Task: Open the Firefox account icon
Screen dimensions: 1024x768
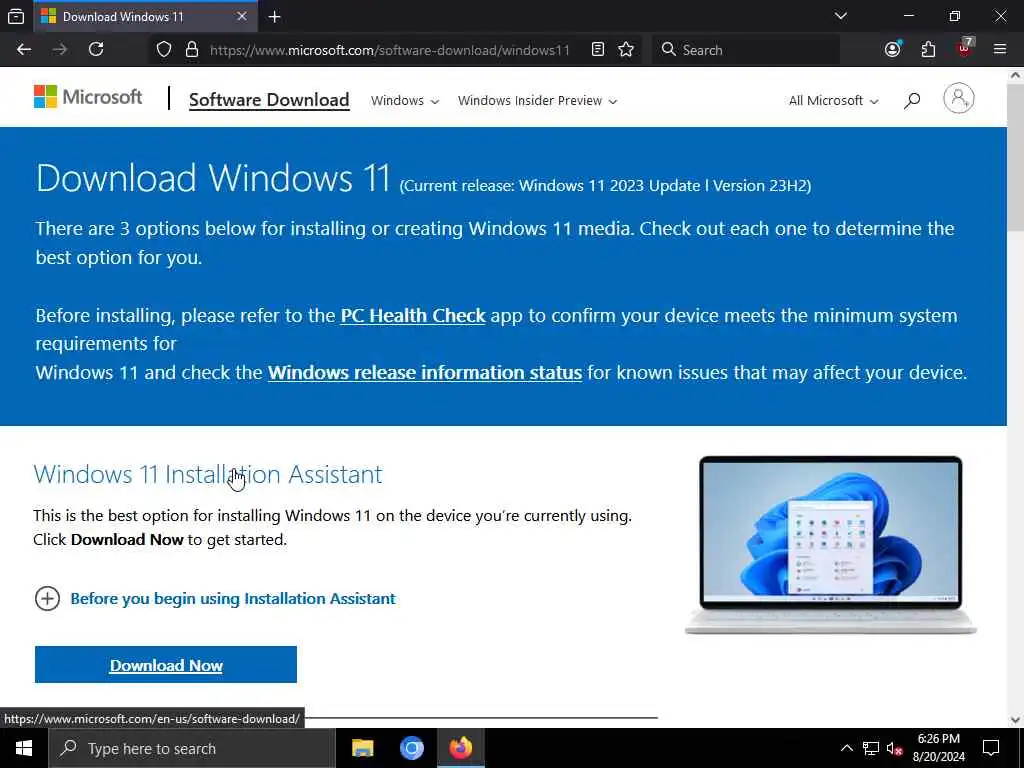Action: [x=893, y=50]
